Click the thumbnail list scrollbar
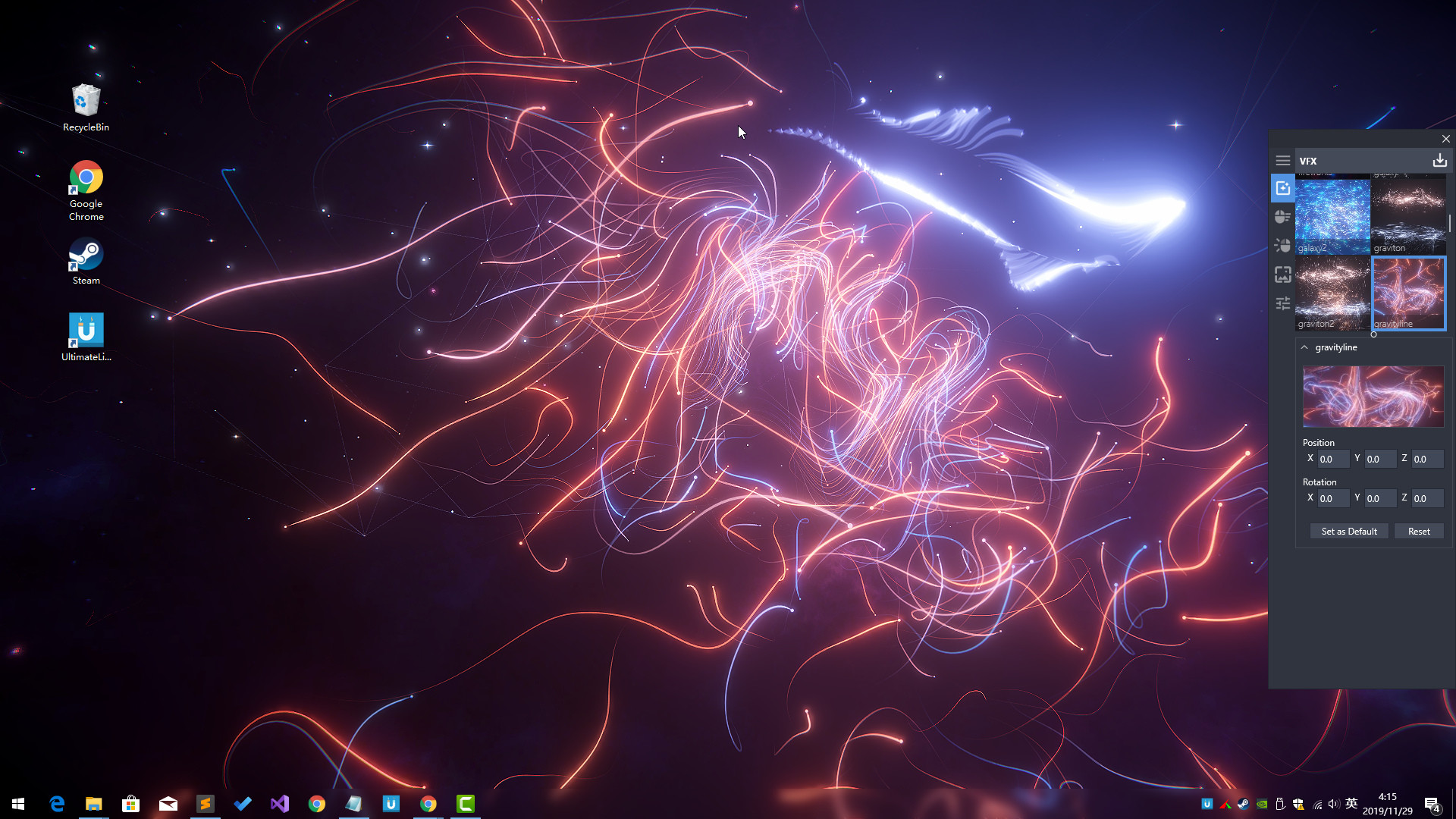Screen dimensions: 1456x819 1449,224
